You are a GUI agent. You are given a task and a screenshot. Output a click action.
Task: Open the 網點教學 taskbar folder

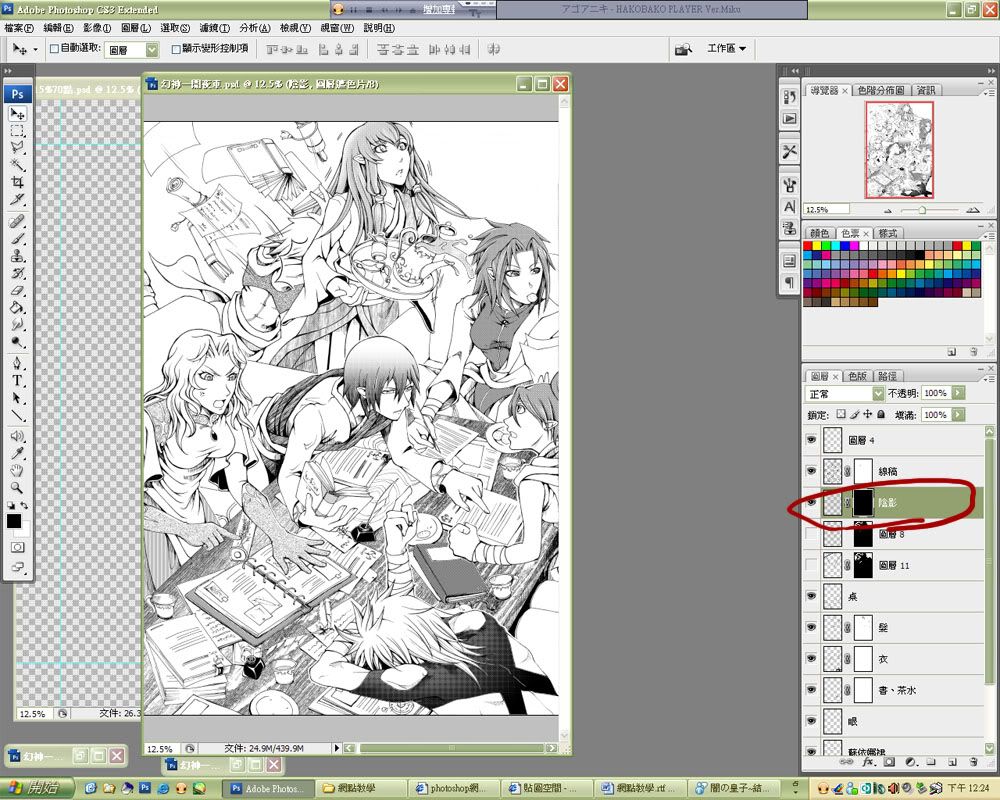click(x=360, y=789)
